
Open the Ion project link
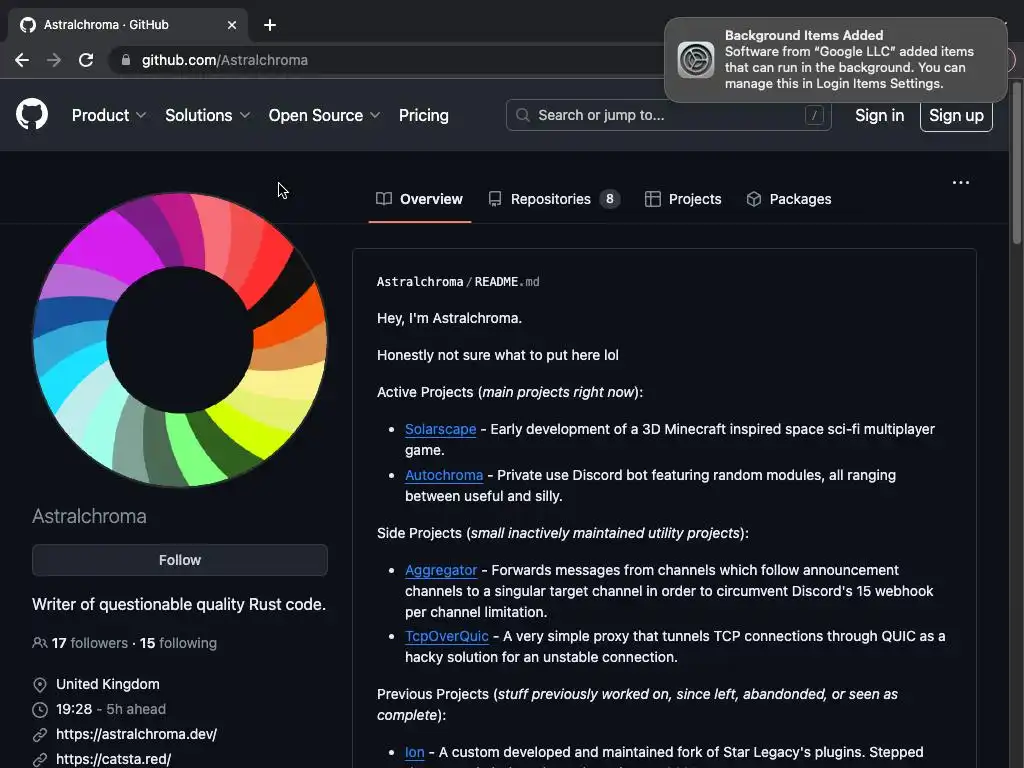point(415,752)
